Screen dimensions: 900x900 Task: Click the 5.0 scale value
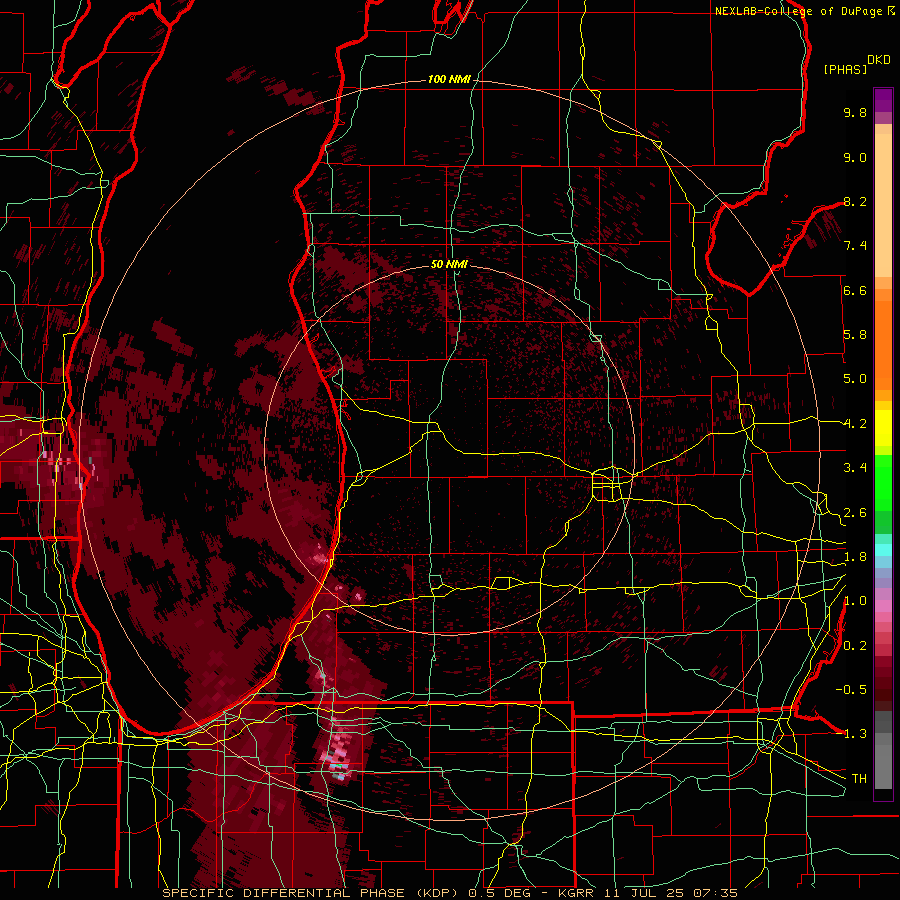click(x=855, y=379)
